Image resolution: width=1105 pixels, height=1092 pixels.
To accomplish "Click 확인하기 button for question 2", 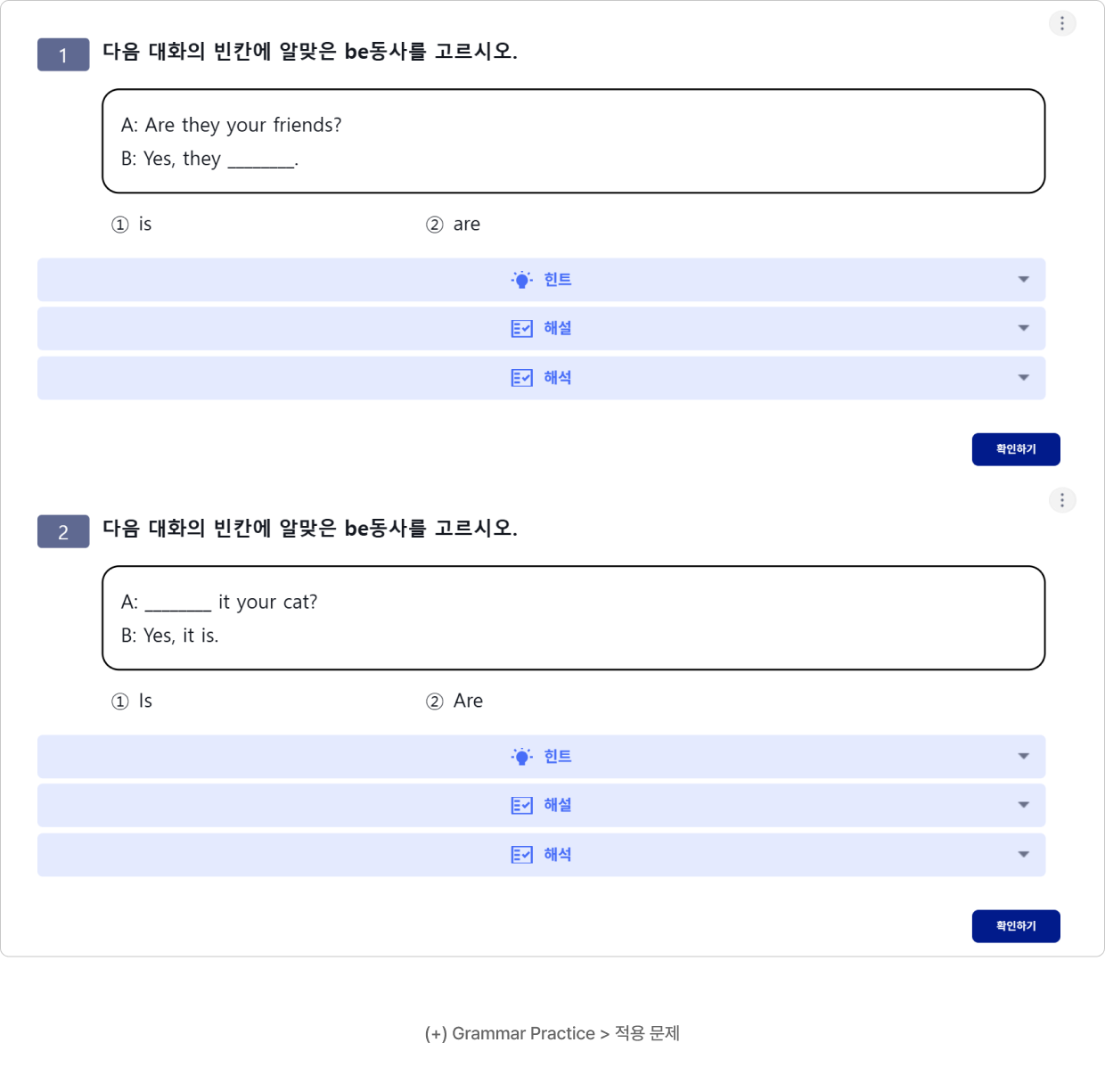I will [1016, 926].
